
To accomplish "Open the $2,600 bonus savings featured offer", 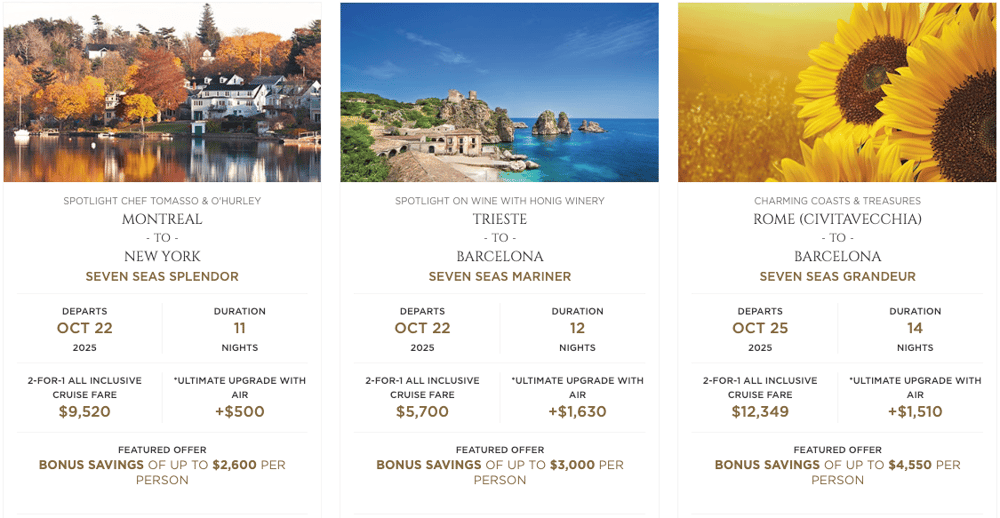I will 162,466.
